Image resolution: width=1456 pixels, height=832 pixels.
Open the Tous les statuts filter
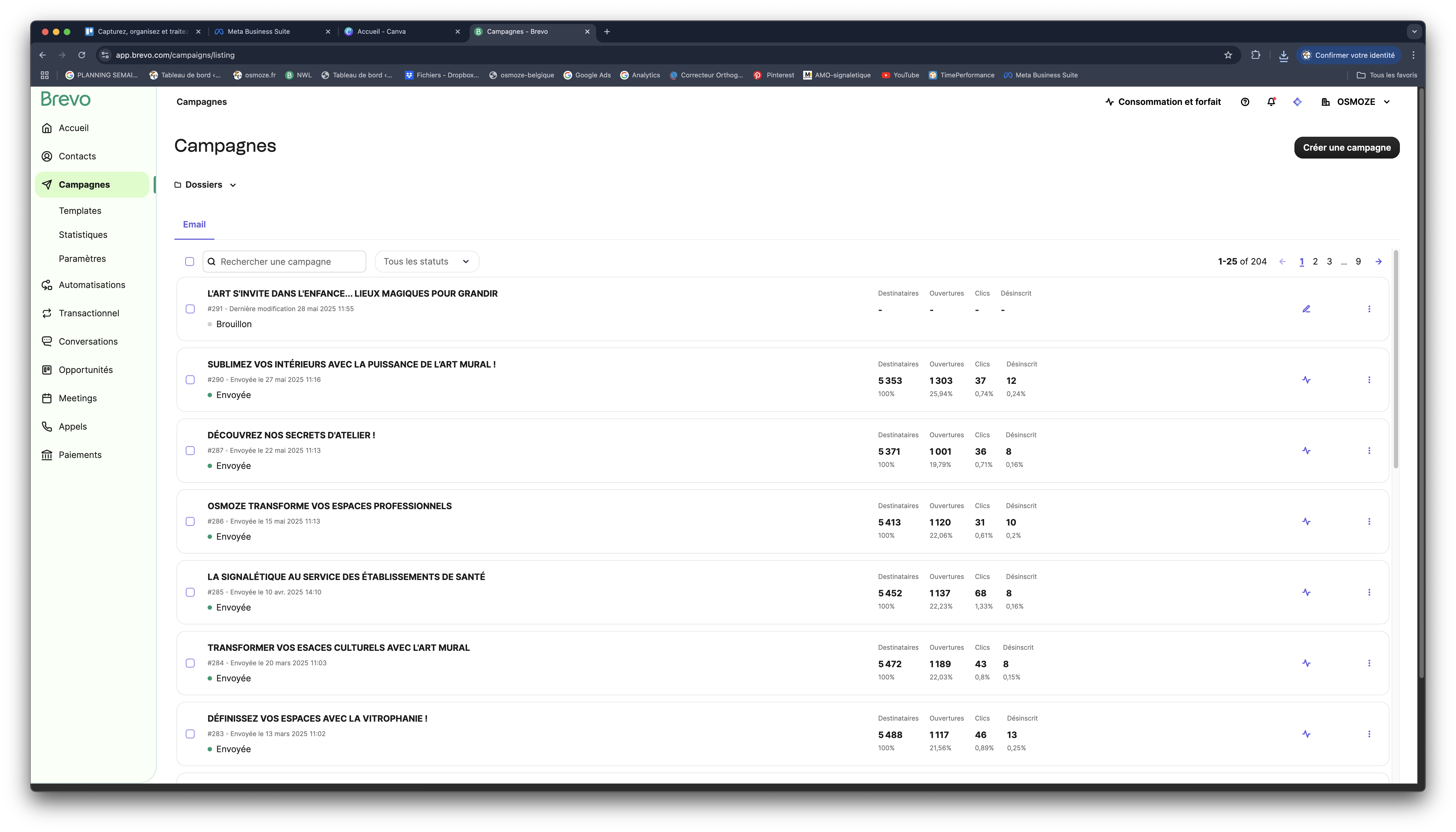coord(426,262)
